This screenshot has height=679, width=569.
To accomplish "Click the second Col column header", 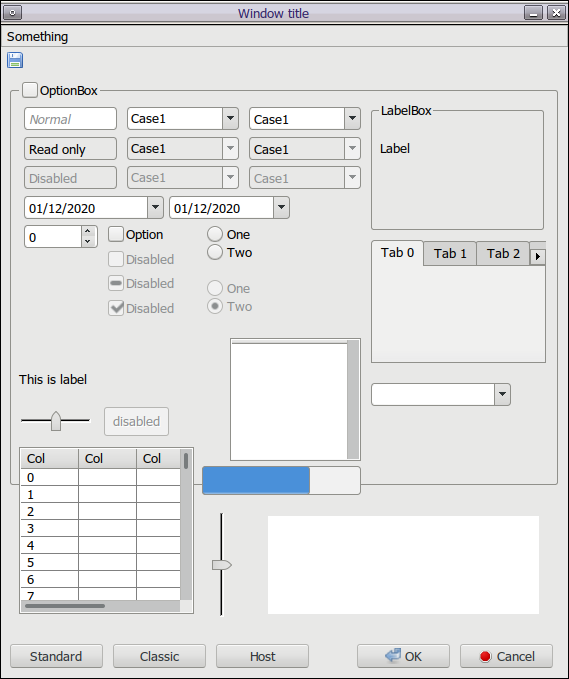I will click(107, 459).
